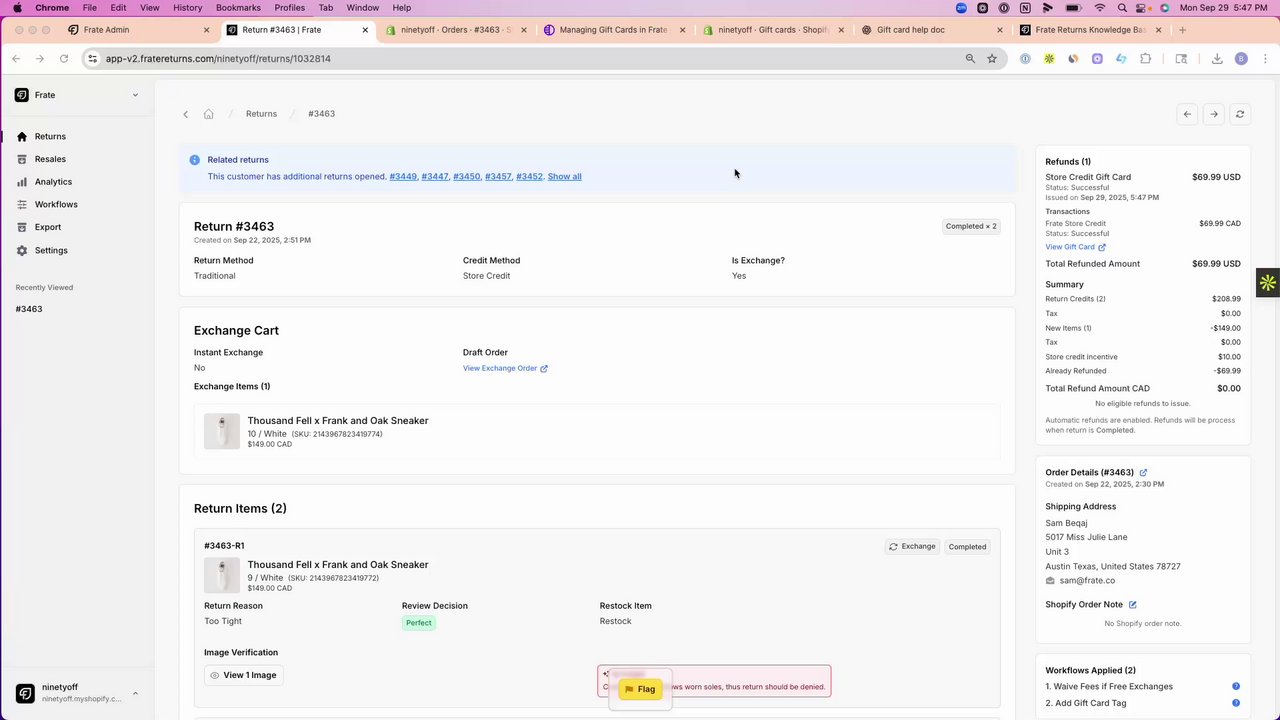Close the Frate Admin tab
The image size is (1280, 720).
click(207, 30)
